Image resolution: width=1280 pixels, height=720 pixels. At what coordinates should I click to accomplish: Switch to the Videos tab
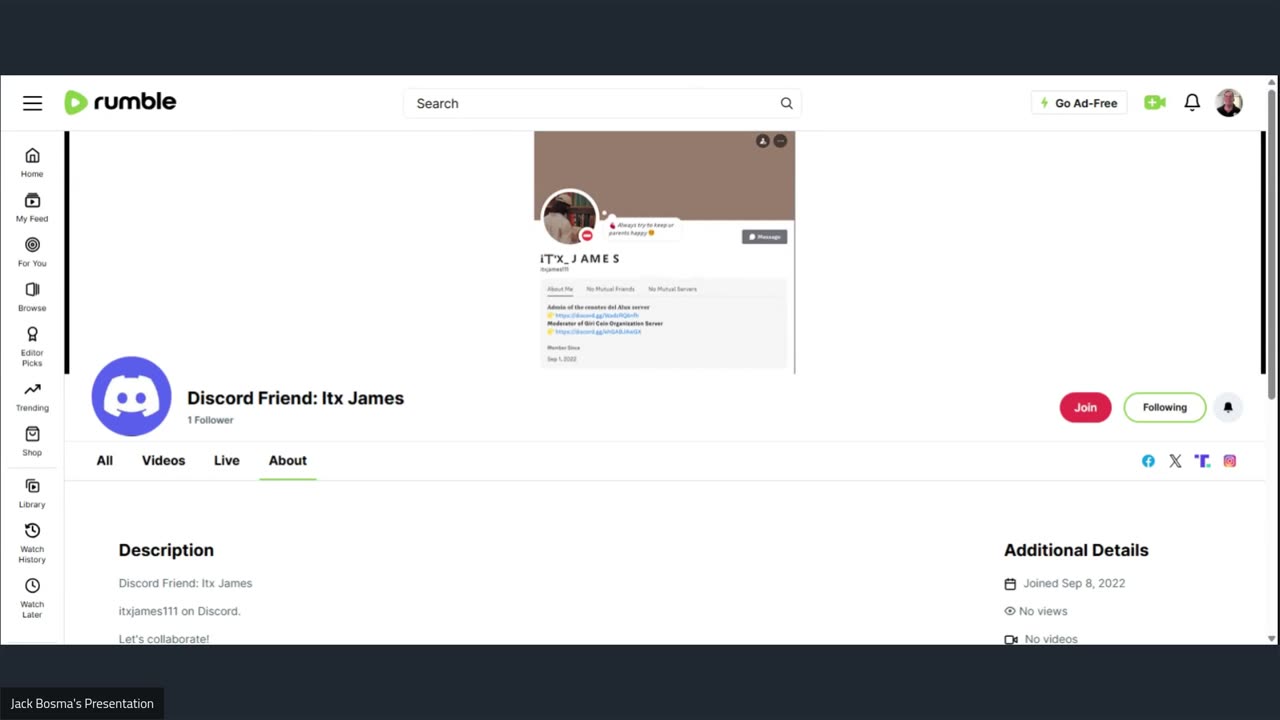click(x=163, y=460)
